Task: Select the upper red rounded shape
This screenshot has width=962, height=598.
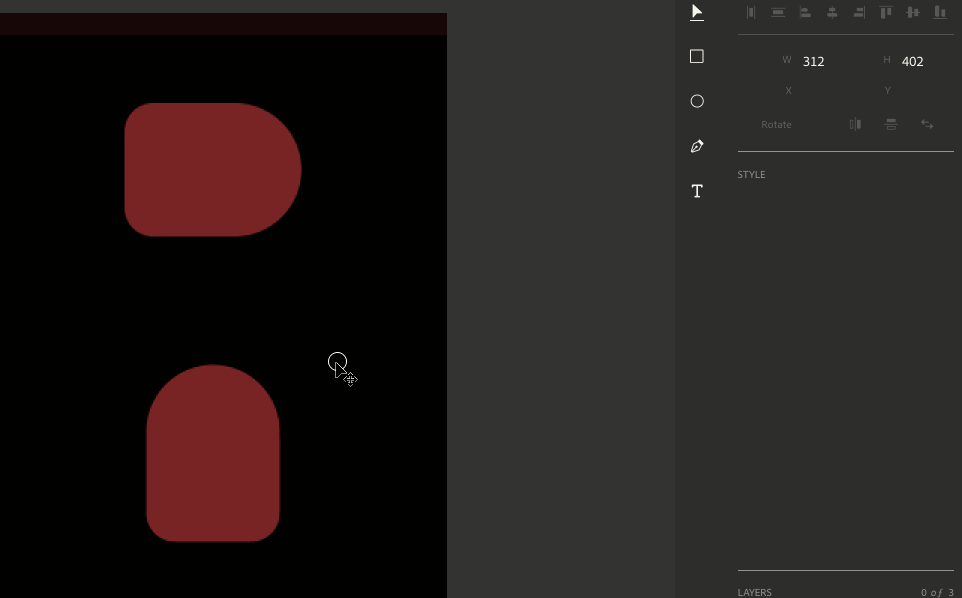Action: tap(211, 170)
